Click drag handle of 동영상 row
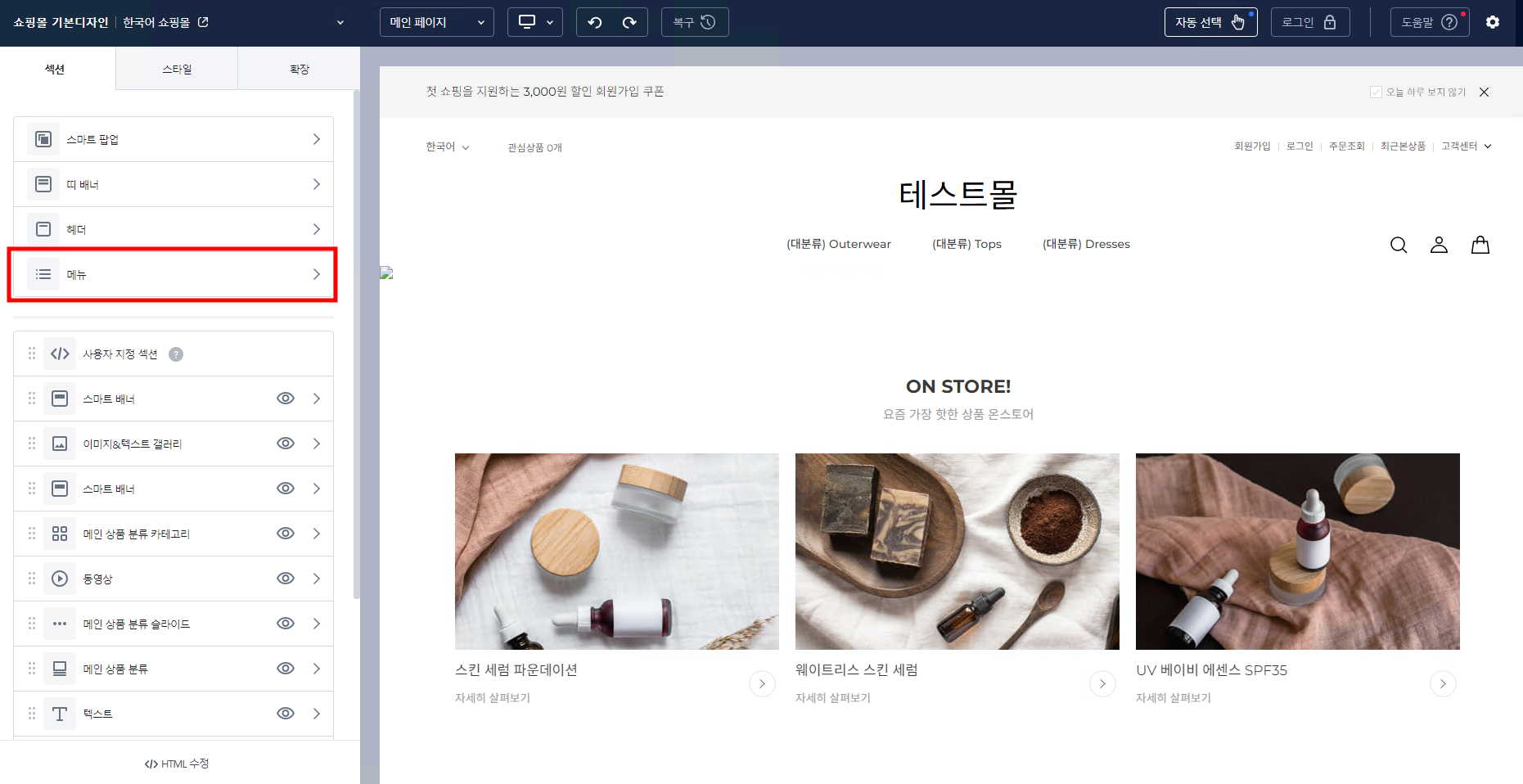The image size is (1523, 784). tap(32, 579)
